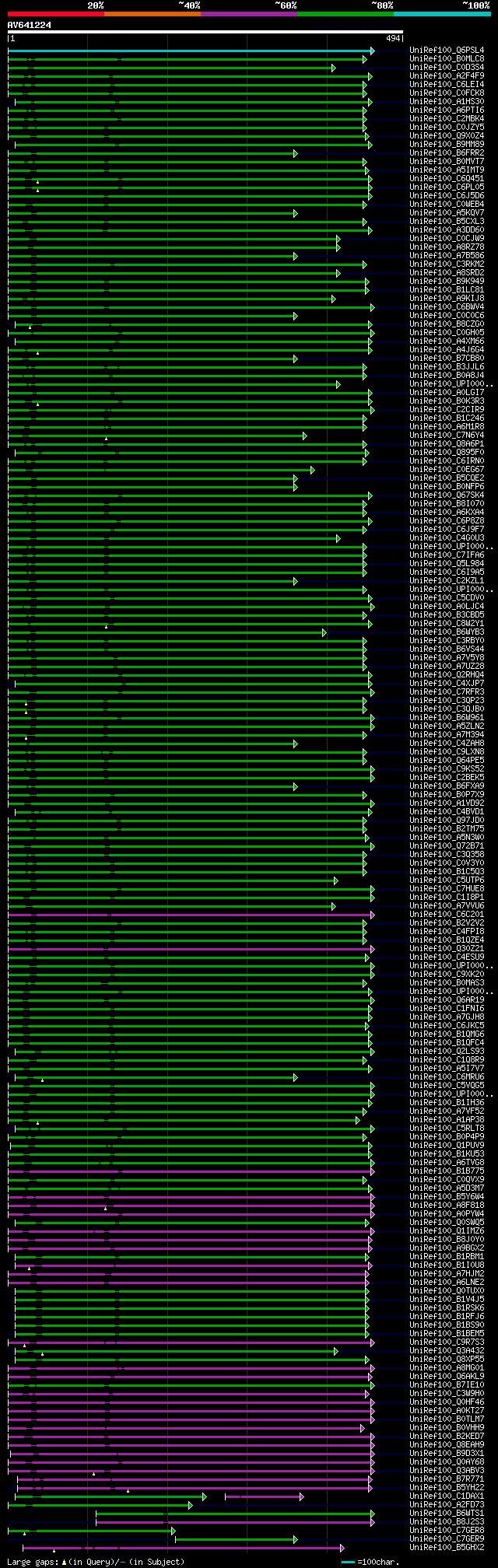Select hit UniRef100_Q9X0Z4

[447, 135]
